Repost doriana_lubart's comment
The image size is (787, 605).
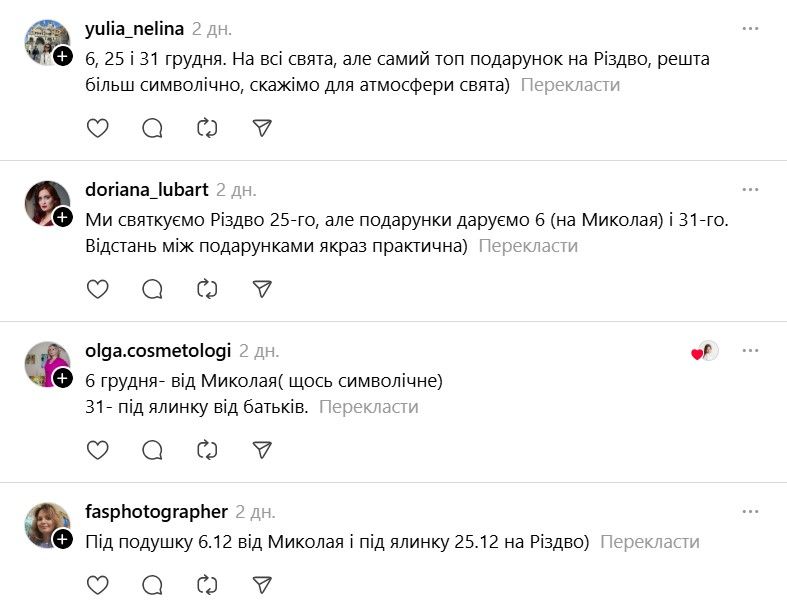[207, 289]
